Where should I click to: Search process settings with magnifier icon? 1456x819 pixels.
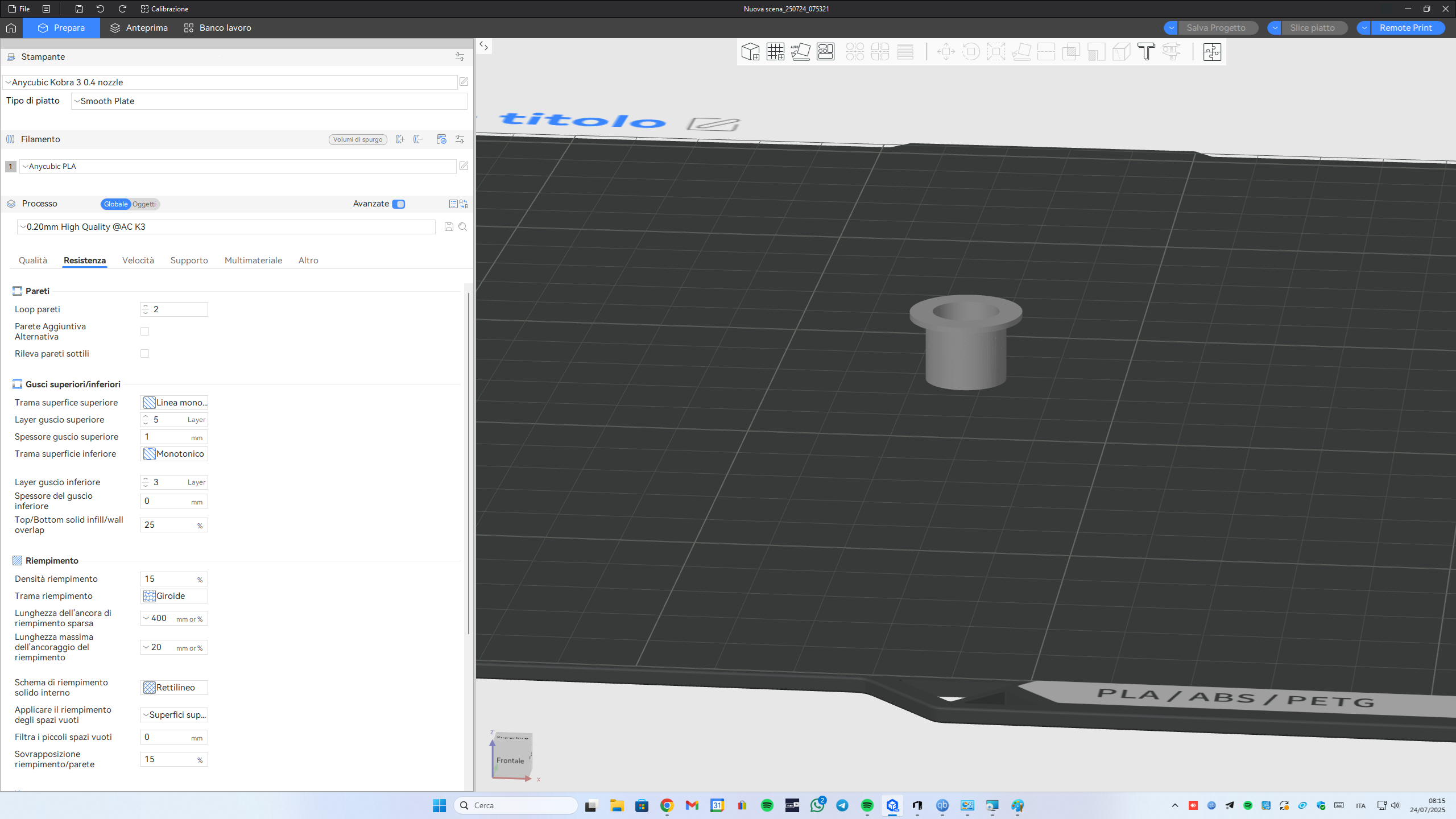click(x=463, y=227)
